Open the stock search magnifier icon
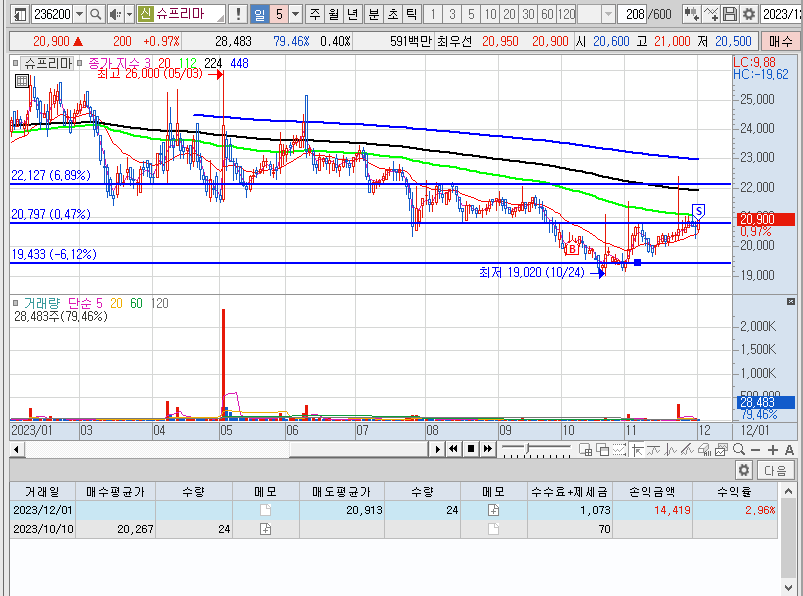Screen dimensions: 803x596 pyautogui.click(x=95, y=14)
